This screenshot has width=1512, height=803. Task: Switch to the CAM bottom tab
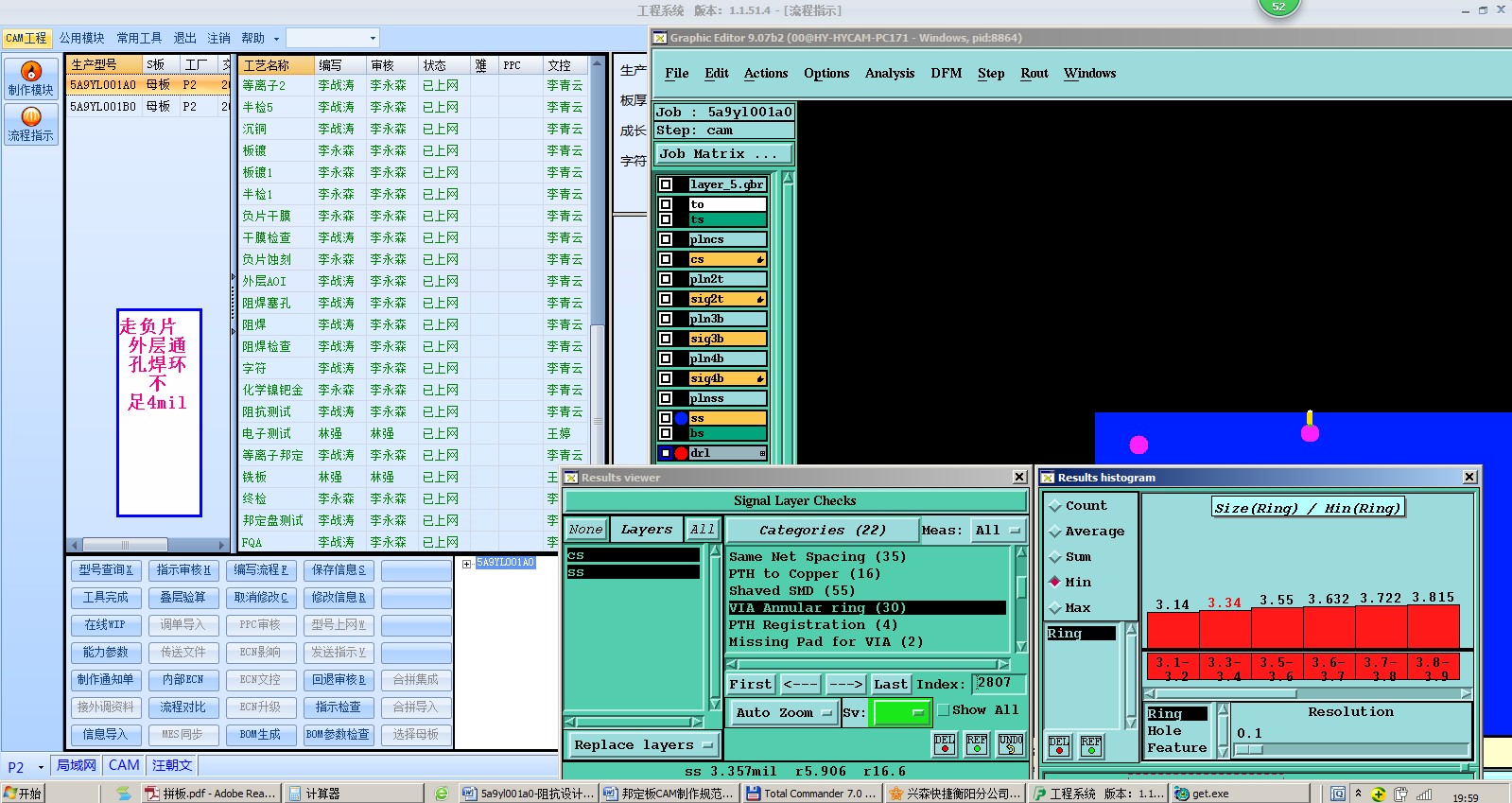coord(124,765)
